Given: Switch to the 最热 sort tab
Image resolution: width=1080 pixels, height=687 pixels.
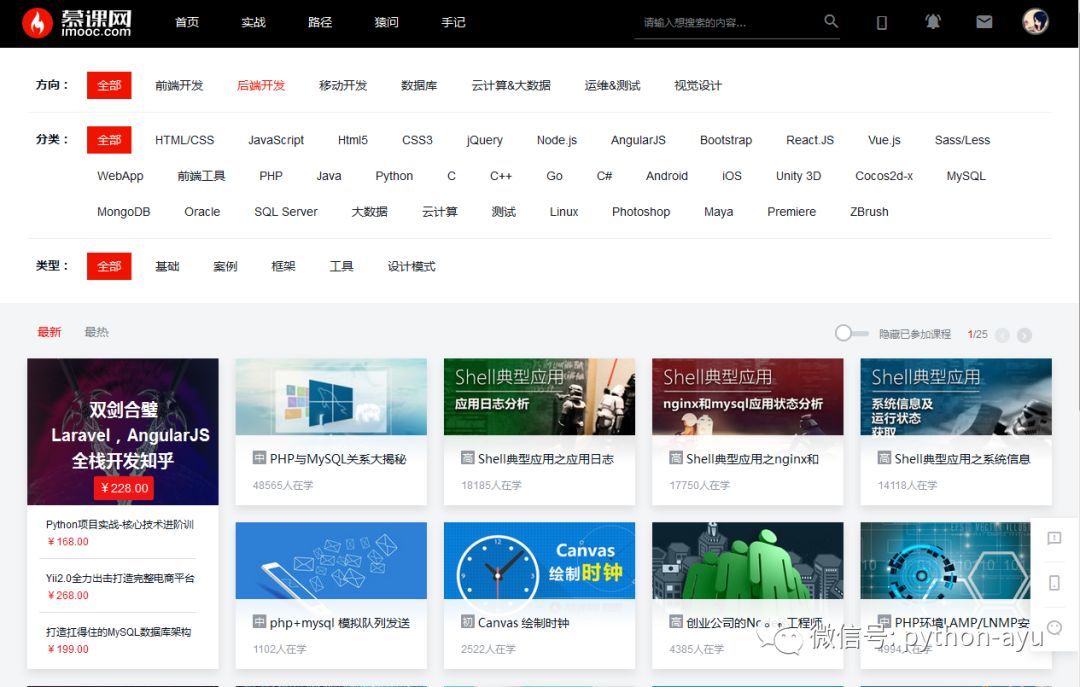Looking at the screenshot, I should 96,332.
